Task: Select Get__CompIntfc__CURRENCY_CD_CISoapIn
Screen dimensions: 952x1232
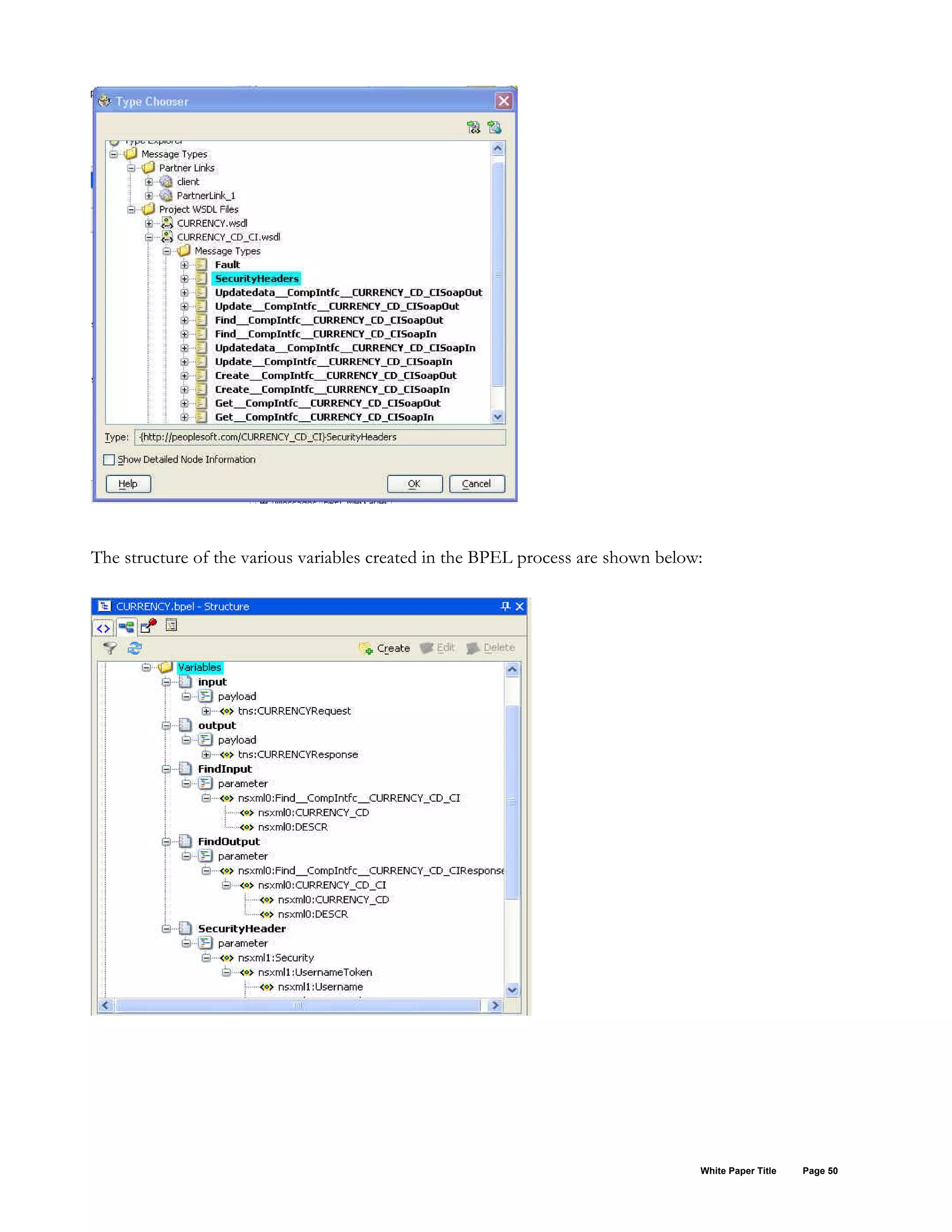Action: point(324,417)
